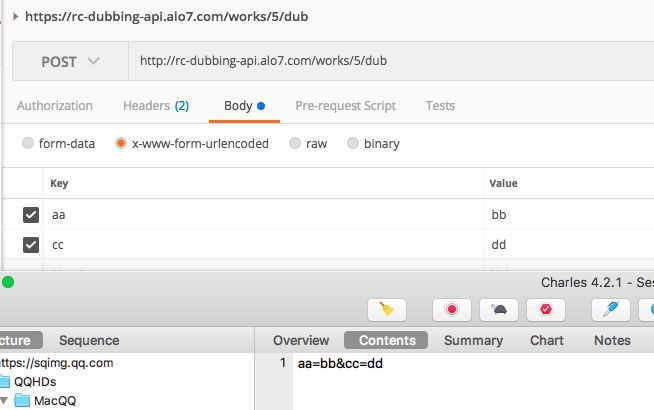The image size is (654, 410).
Task: Click the aa=bb&cc=dd body text in Charles
Action: (x=340, y=363)
